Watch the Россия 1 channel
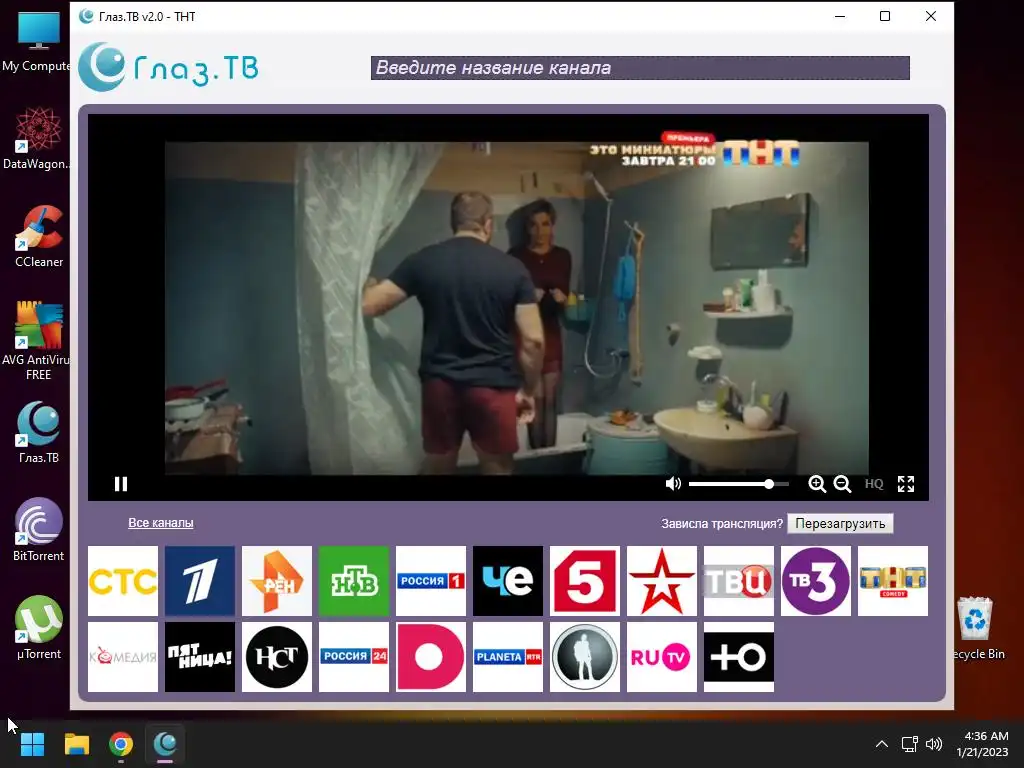The height and width of the screenshot is (768, 1024). tap(431, 581)
